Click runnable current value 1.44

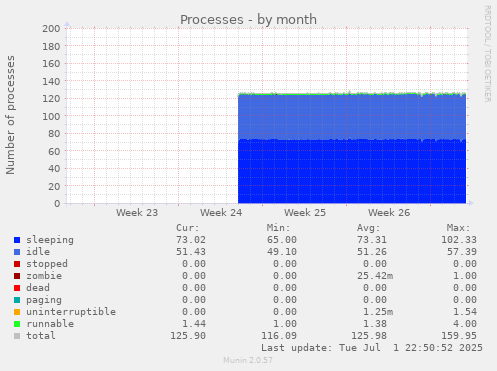tap(194, 324)
